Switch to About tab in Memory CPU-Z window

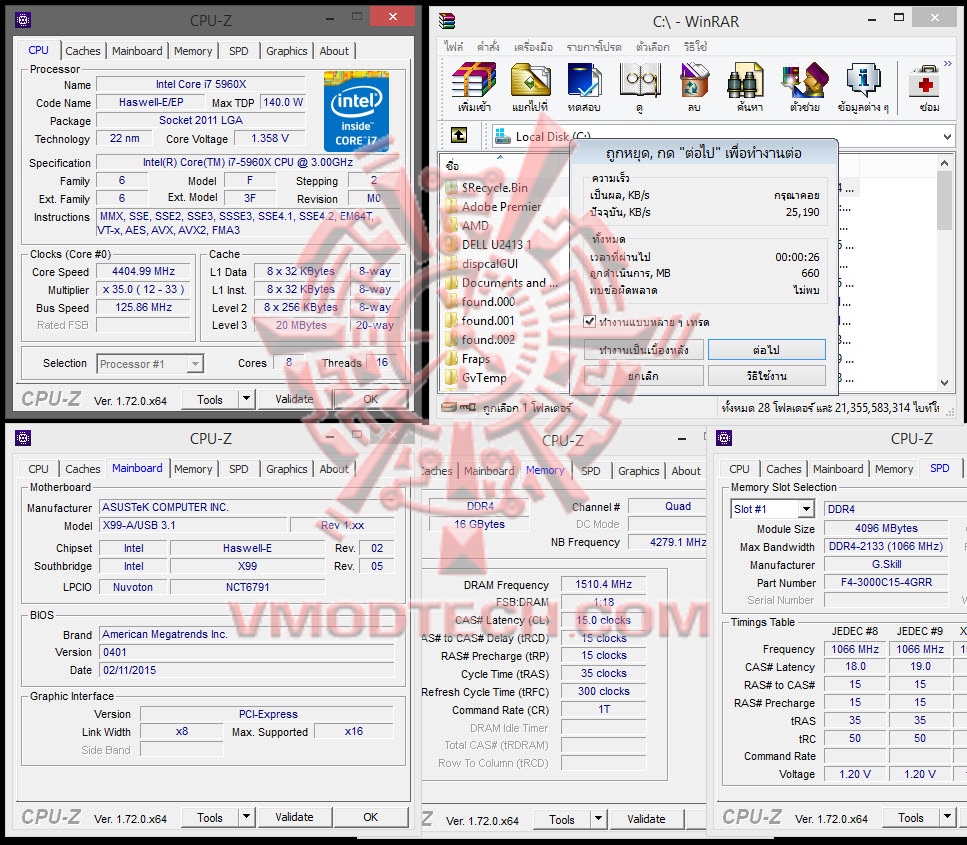click(x=686, y=471)
